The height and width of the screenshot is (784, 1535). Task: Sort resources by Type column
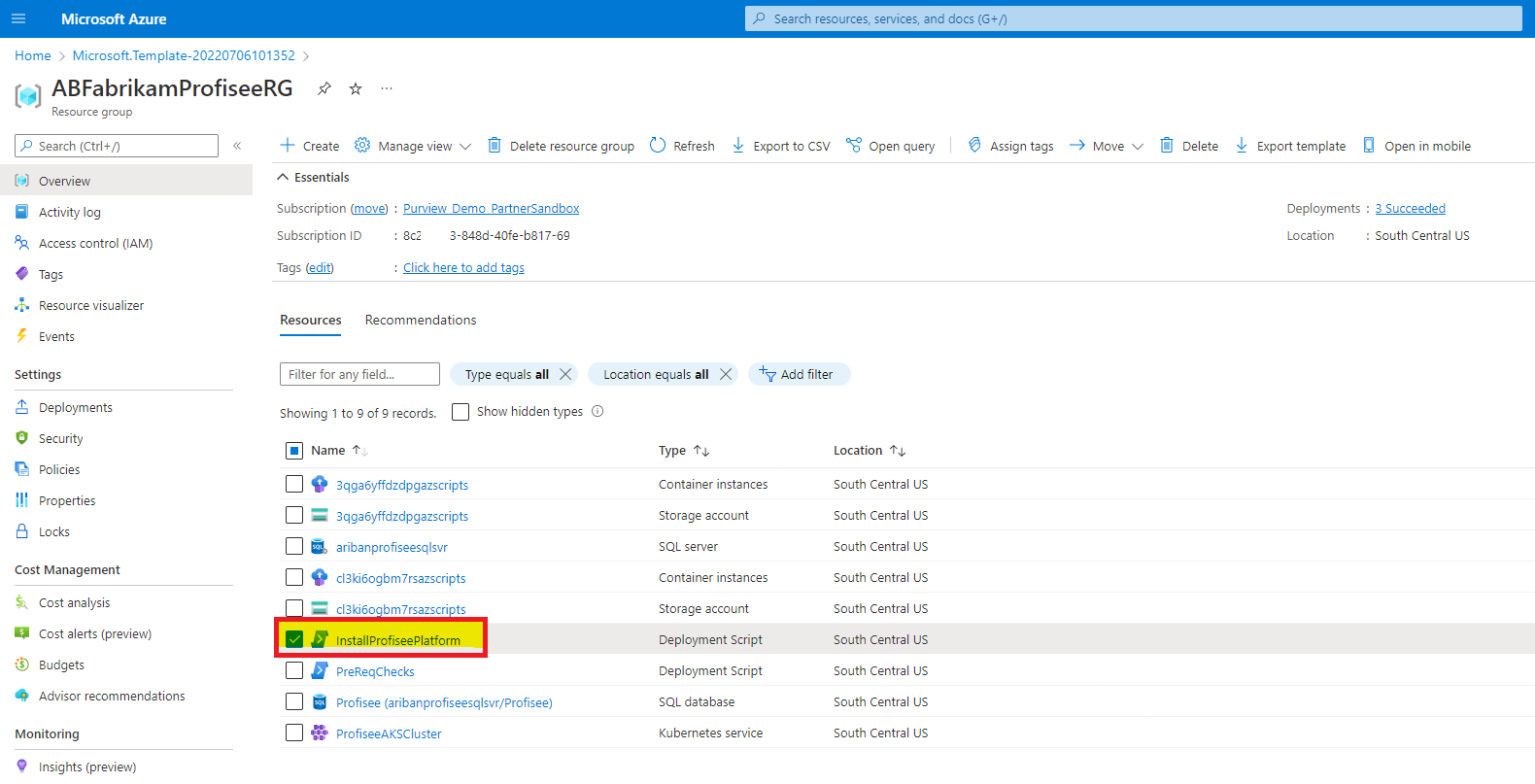point(684,451)
